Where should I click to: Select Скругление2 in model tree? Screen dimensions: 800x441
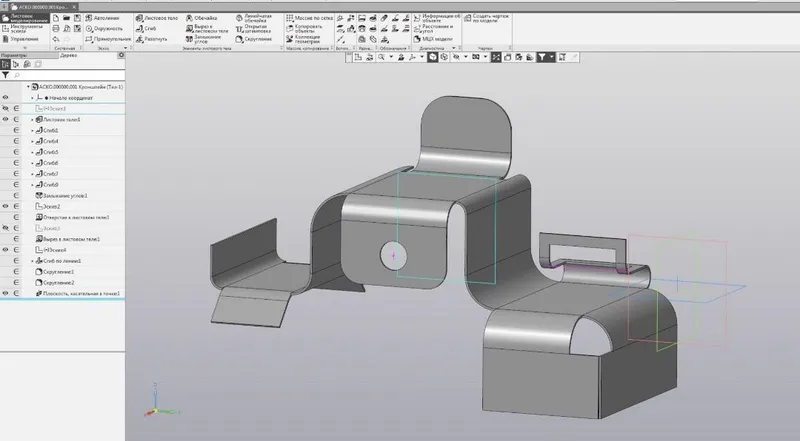tap(55, 282)
